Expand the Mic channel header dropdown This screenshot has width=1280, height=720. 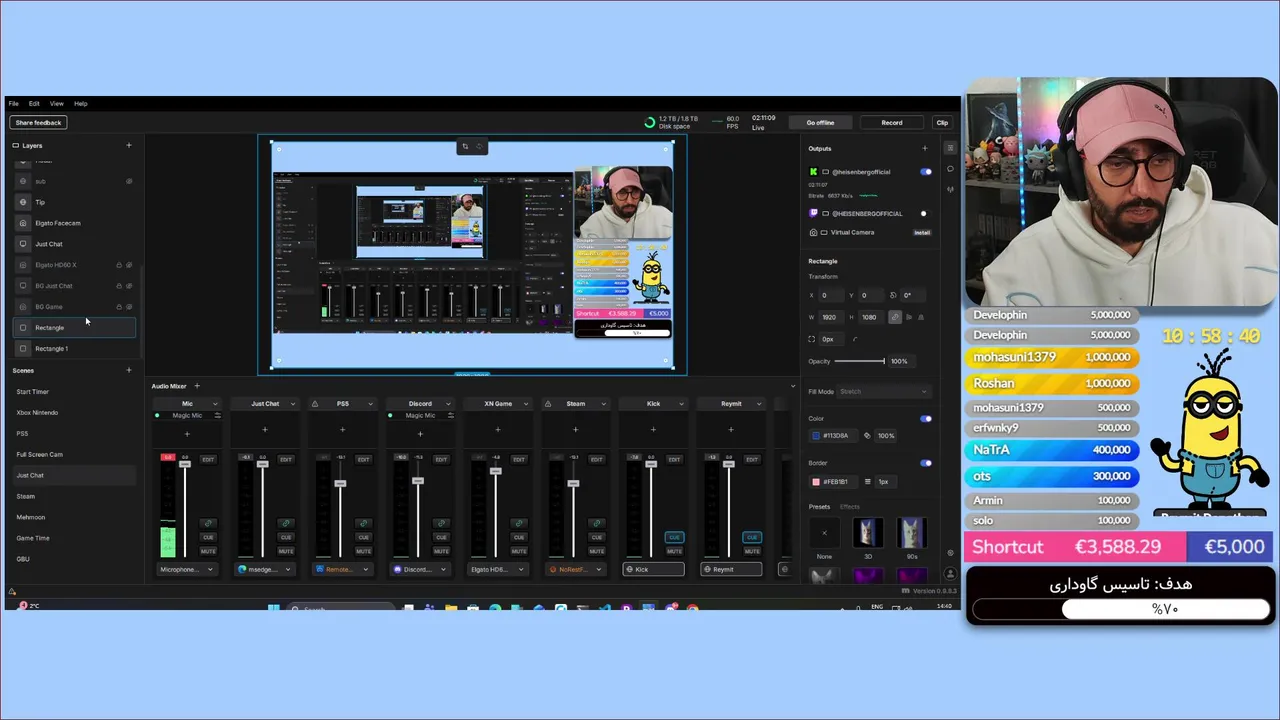tap(215, 404)
